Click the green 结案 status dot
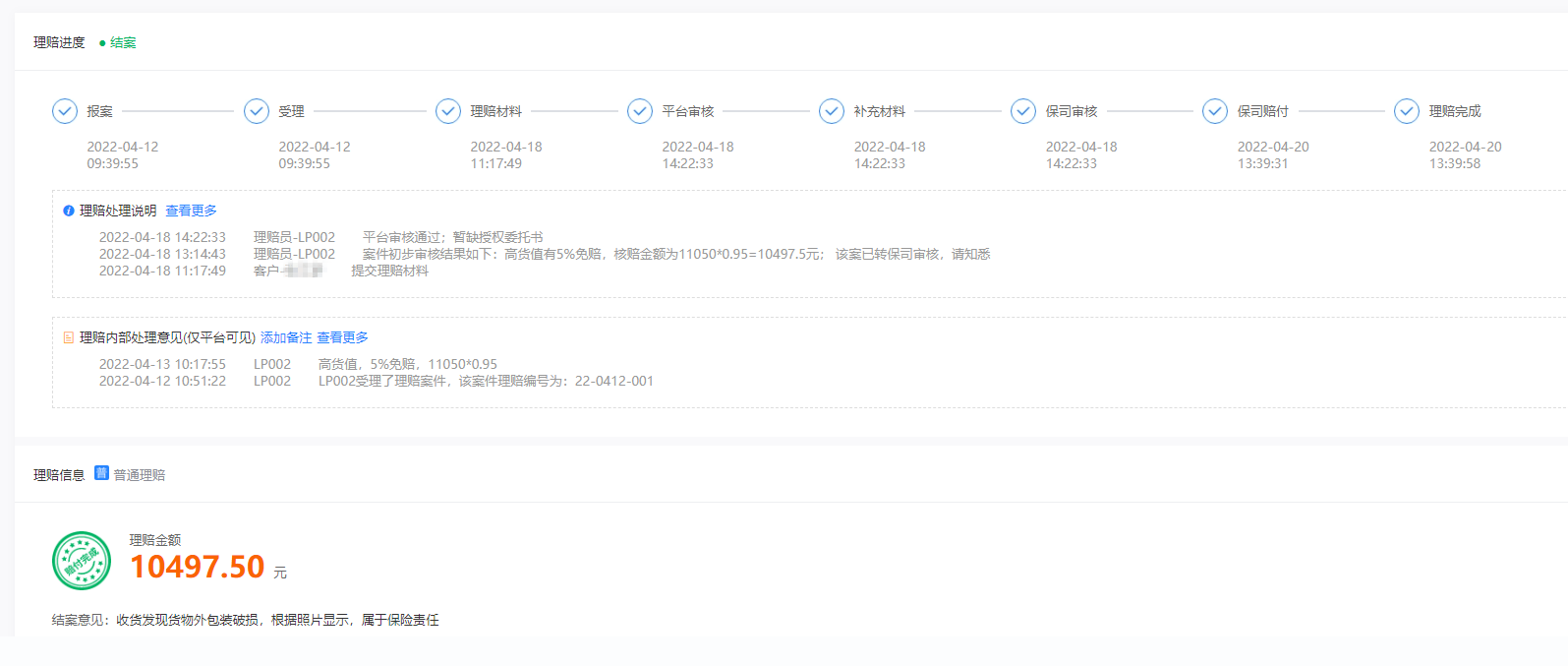The image size is (1568, 666). [102, 43]
